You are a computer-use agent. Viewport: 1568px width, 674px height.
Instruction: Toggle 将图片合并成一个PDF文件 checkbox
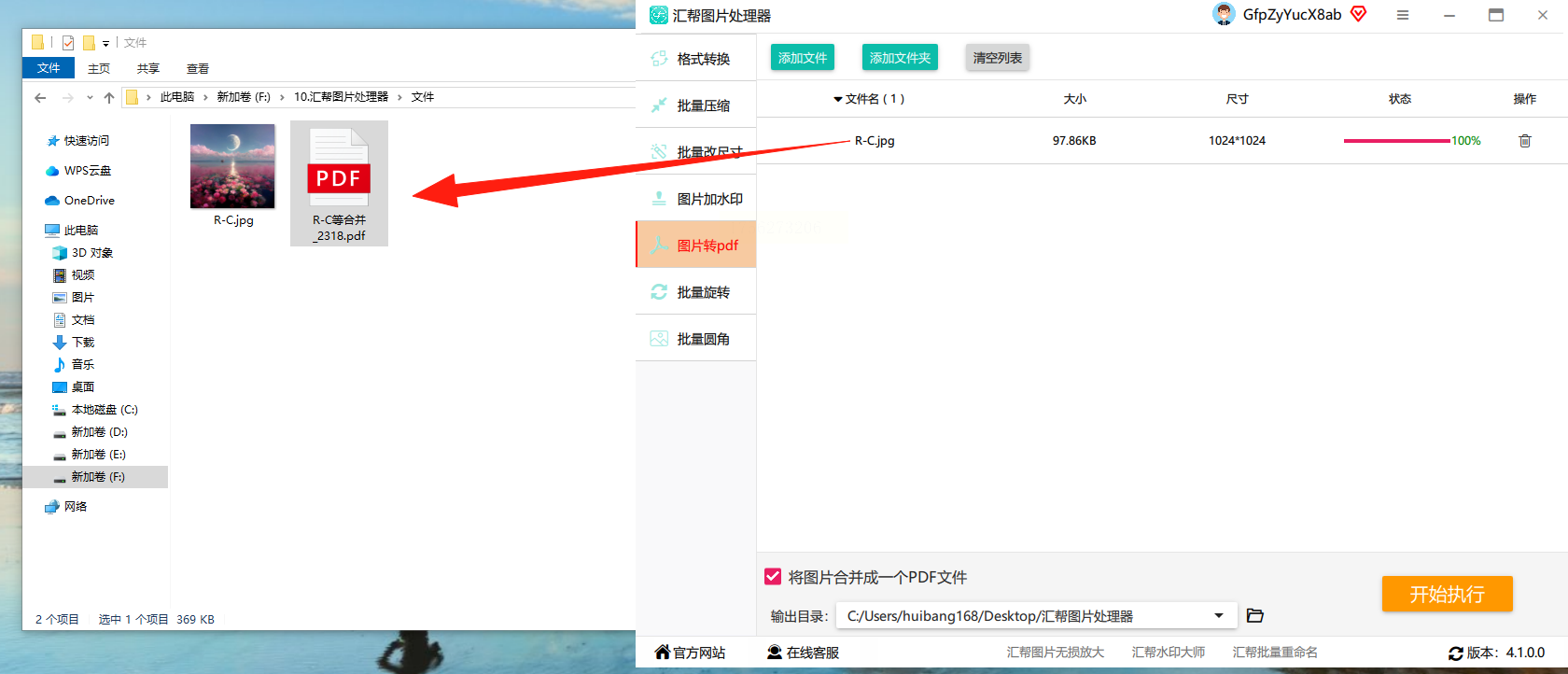pyautogui.click(x=773, y=577)
